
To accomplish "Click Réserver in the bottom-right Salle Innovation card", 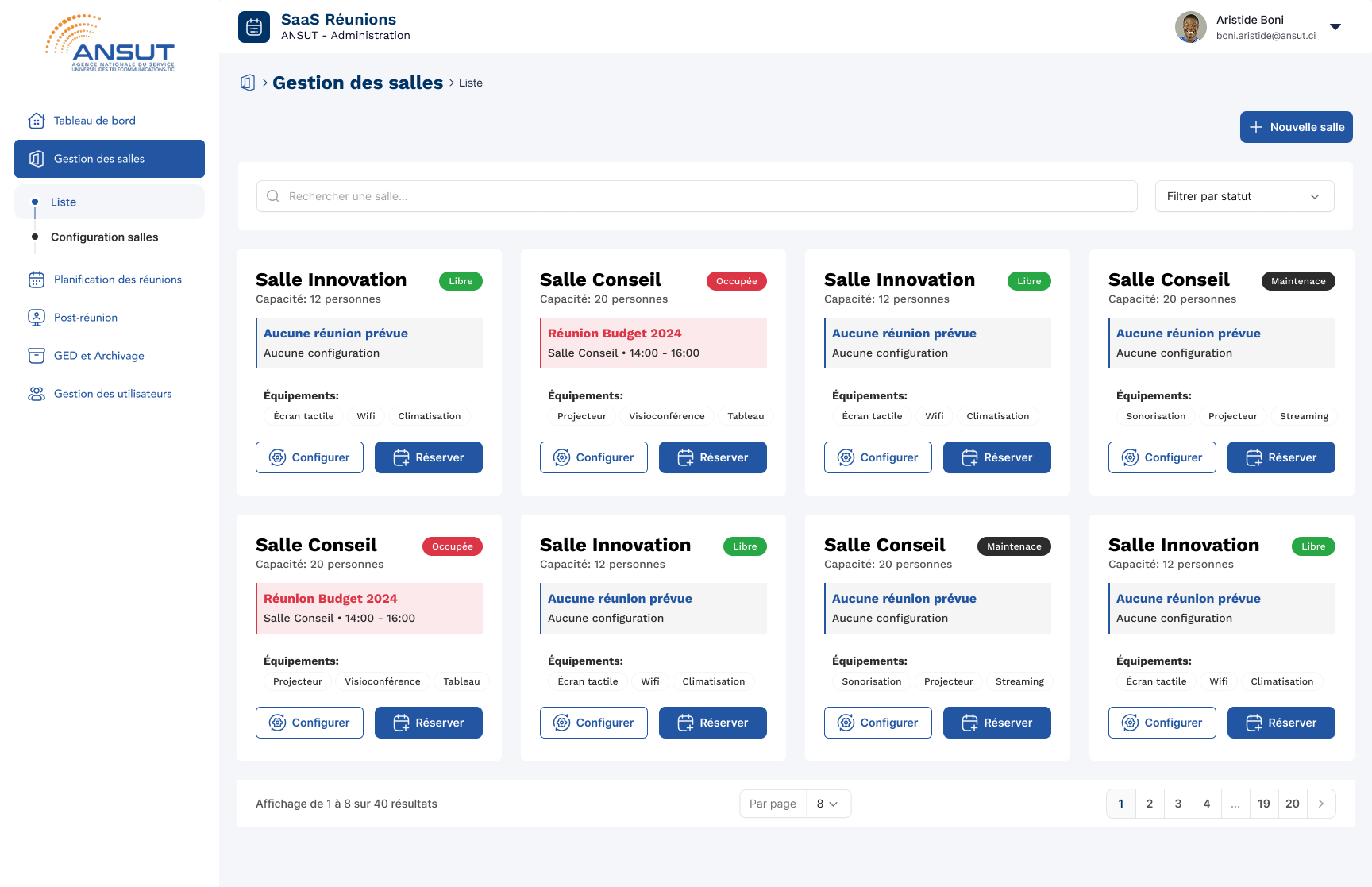I will pyautogui.click(x=1281, y=723).
